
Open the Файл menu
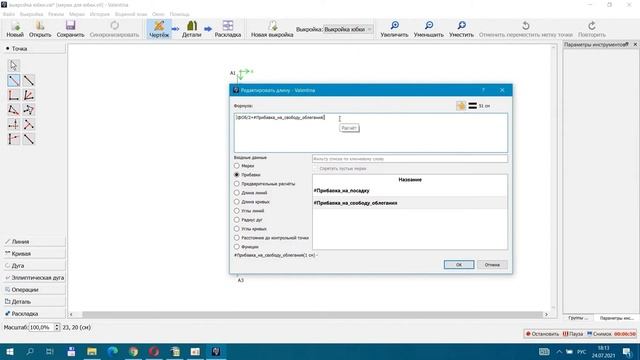coord(9,14)
